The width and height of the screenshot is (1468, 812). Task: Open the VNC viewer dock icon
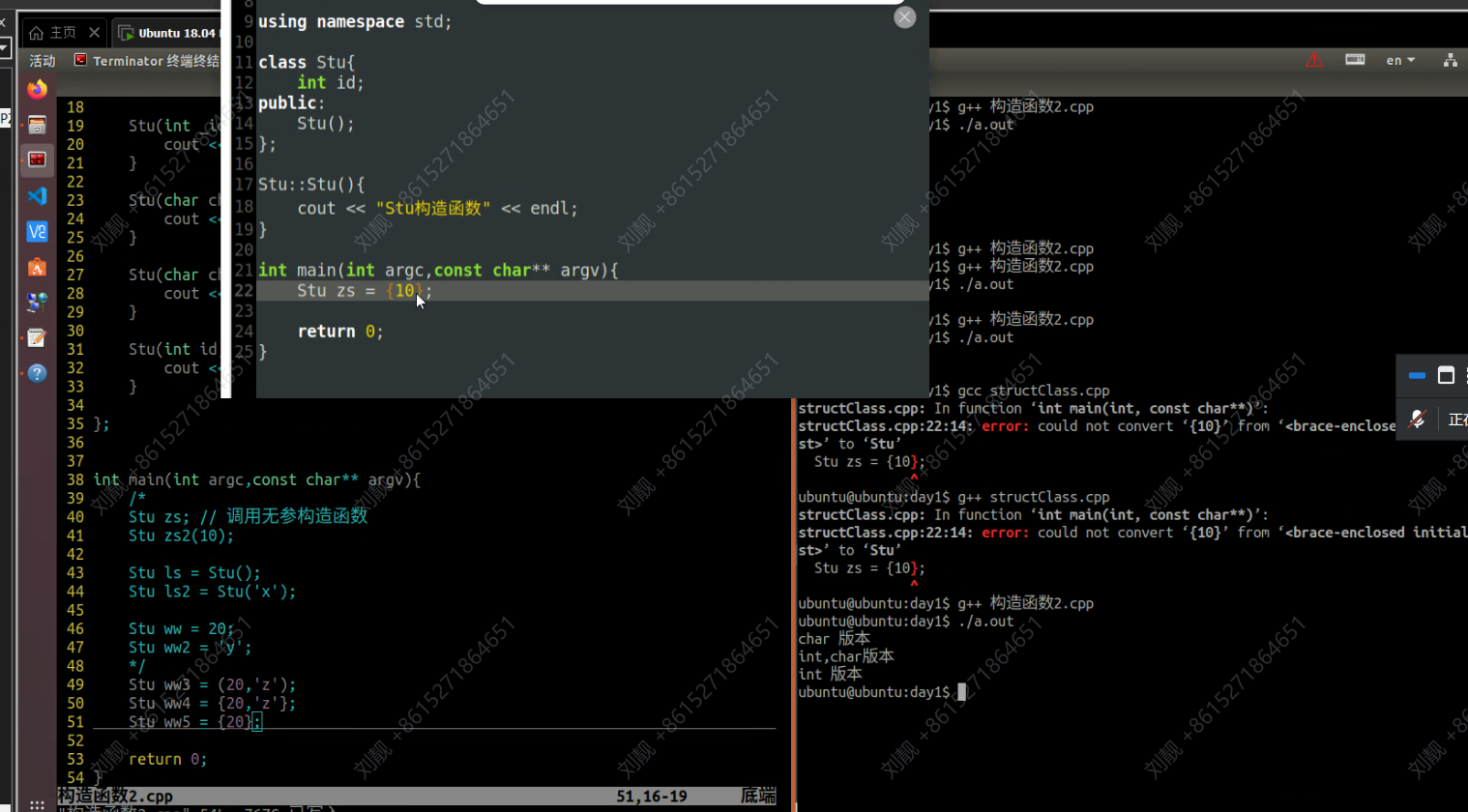37,231
